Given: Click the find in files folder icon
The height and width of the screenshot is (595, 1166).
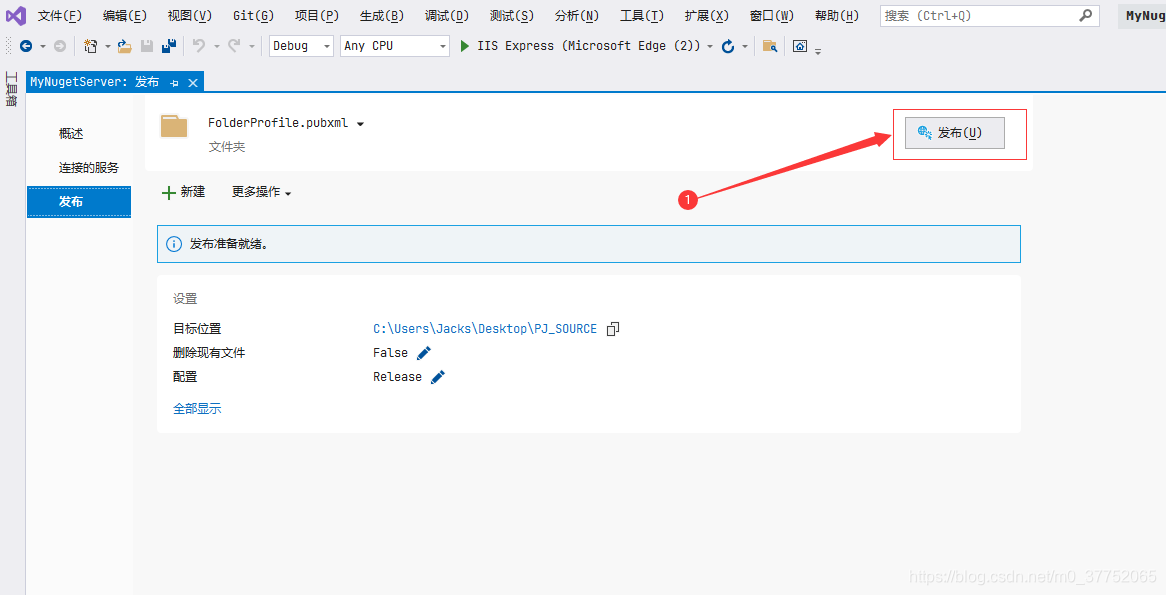Looking at the screenshot, I should (x=770, y=46).
